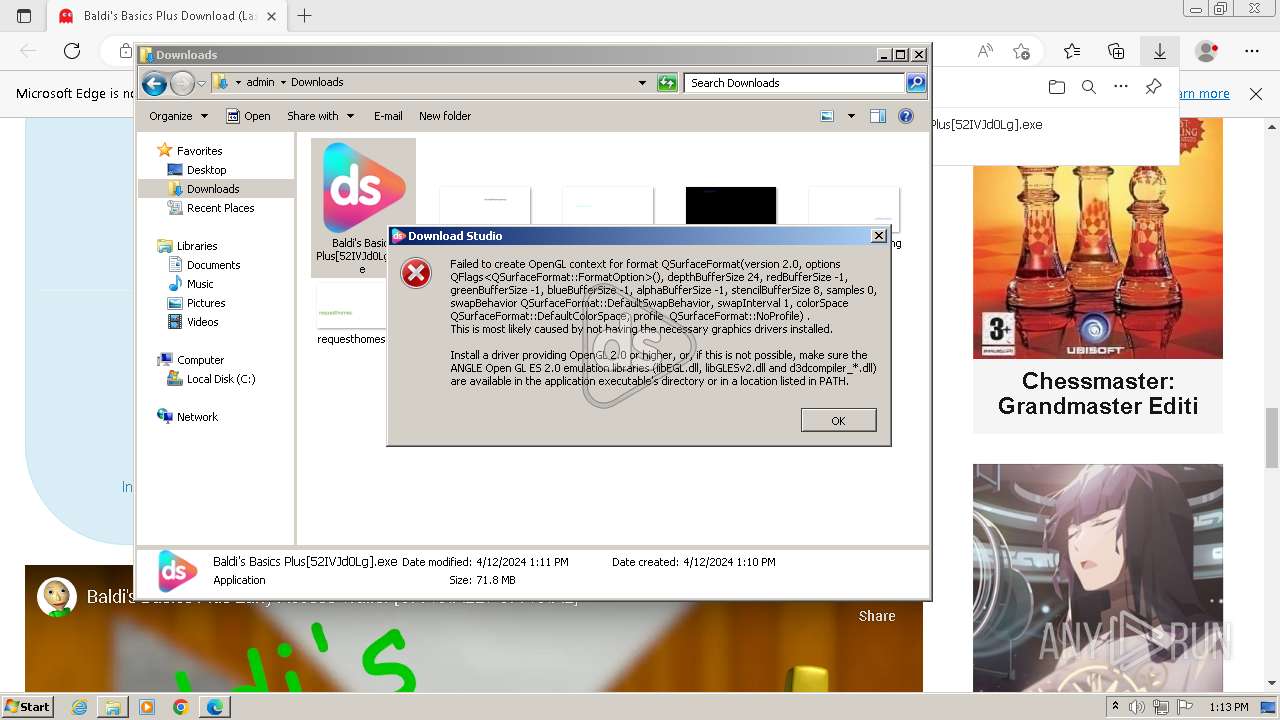Create a New folder
The height and width of the screenshot is (720, 1280).
445,116
